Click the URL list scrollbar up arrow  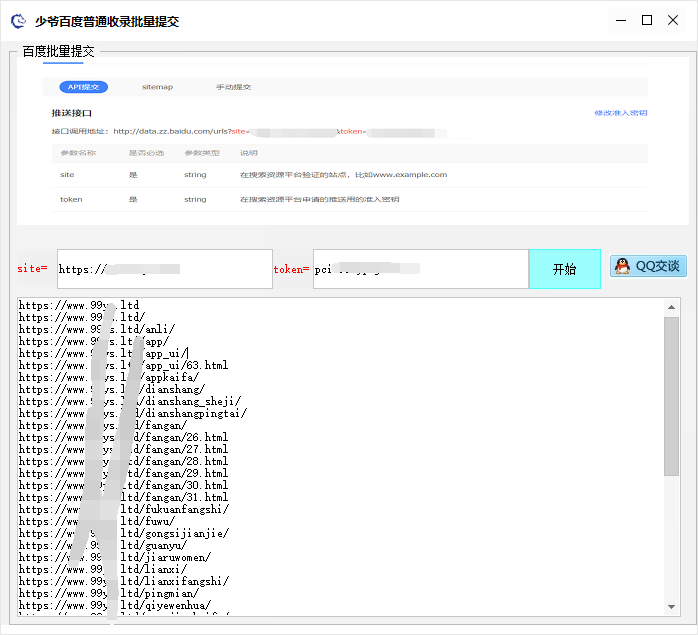pyautogui.click(x=671, y=306)
